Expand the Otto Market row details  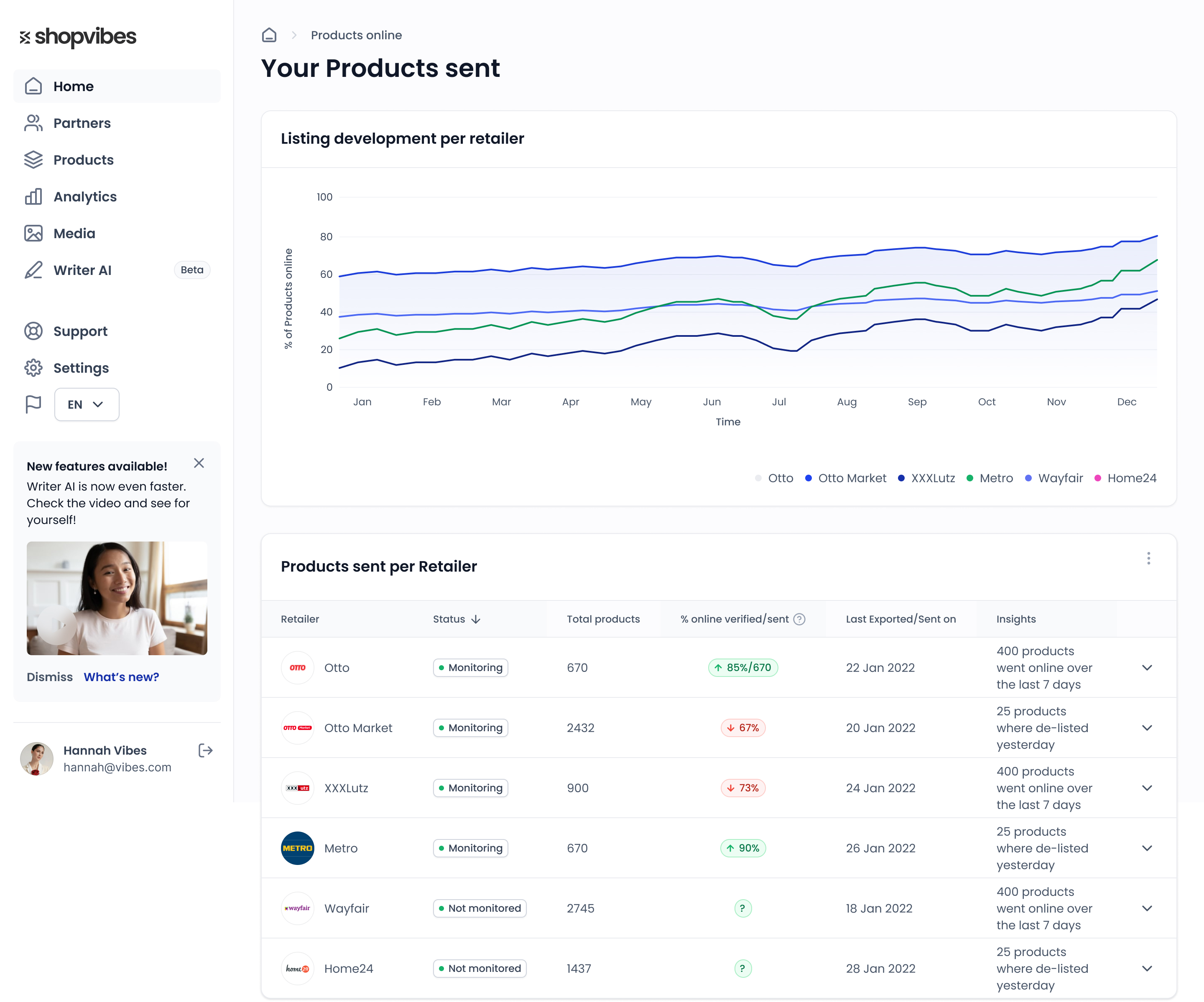[1147, 728]
